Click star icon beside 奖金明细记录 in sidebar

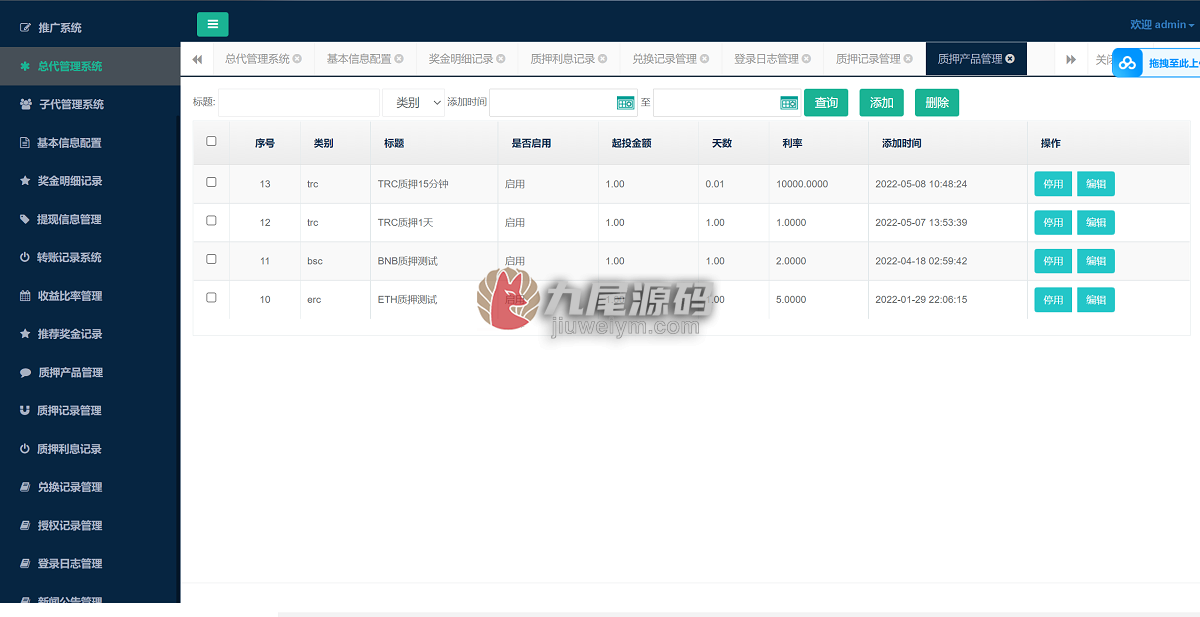tap(26, 181)
